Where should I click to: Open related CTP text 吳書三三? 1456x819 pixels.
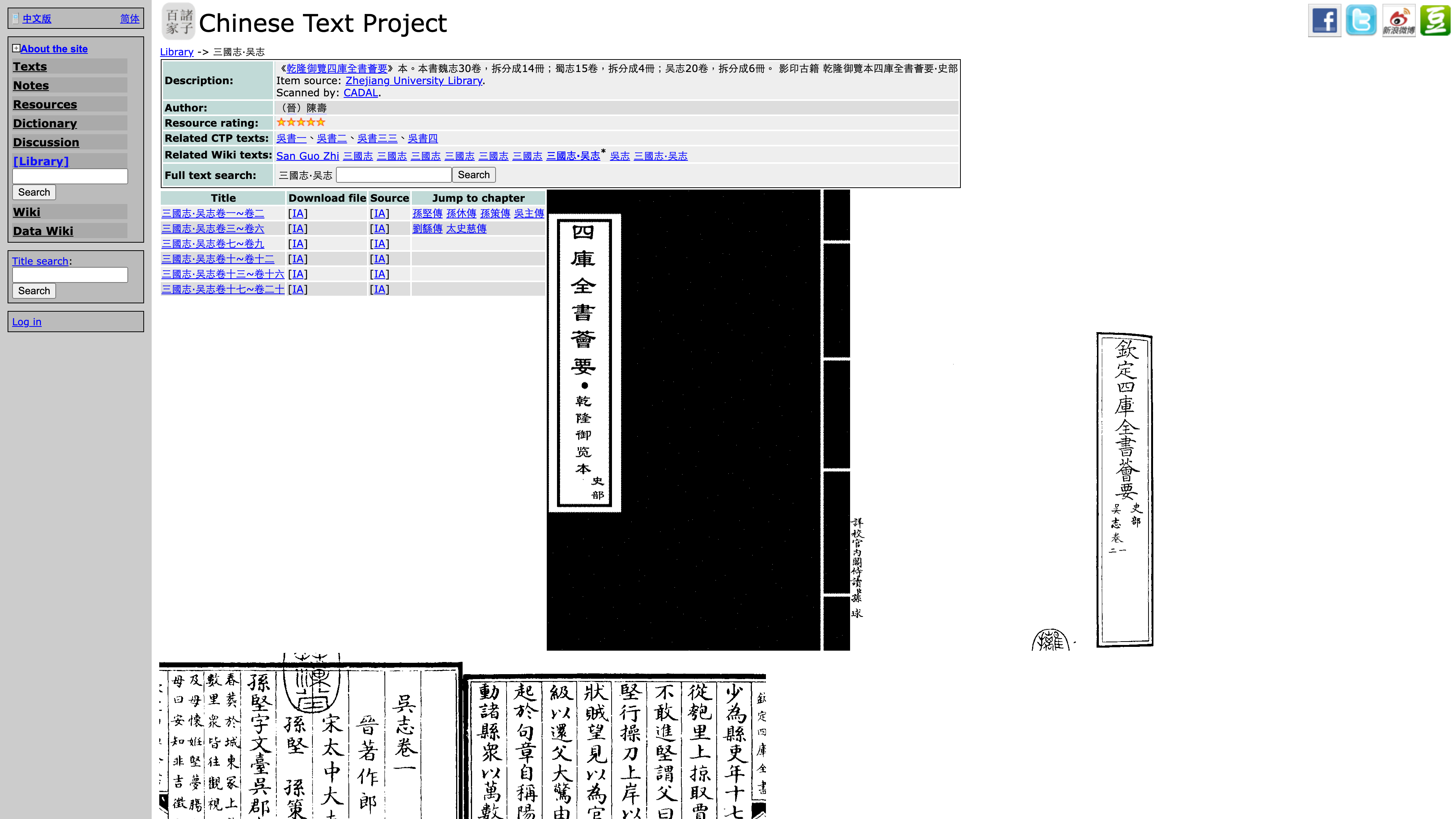tap(377, 138)
